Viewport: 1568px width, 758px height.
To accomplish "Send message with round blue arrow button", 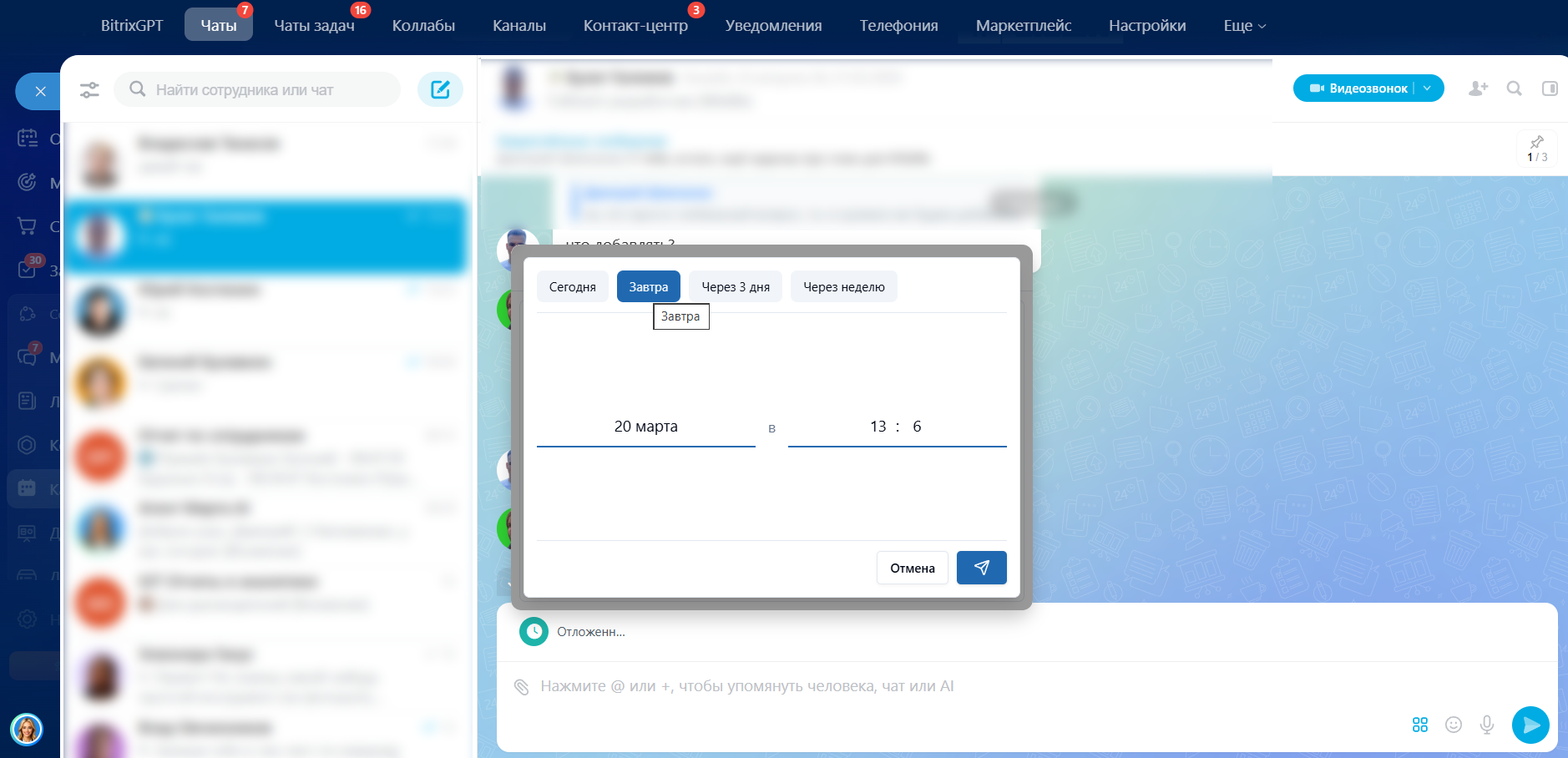I will [x=1530, y=725].
